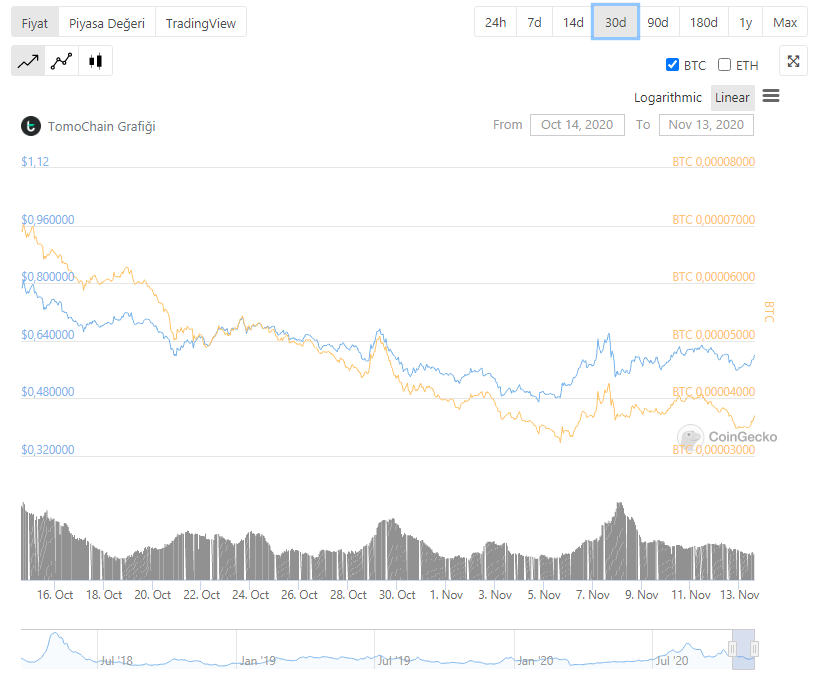The height and width of the screenshot is (696, 820).
Task: Uncheck the BTC comparison checkbox
Action: pyautogui.click(x=672, y=65)
